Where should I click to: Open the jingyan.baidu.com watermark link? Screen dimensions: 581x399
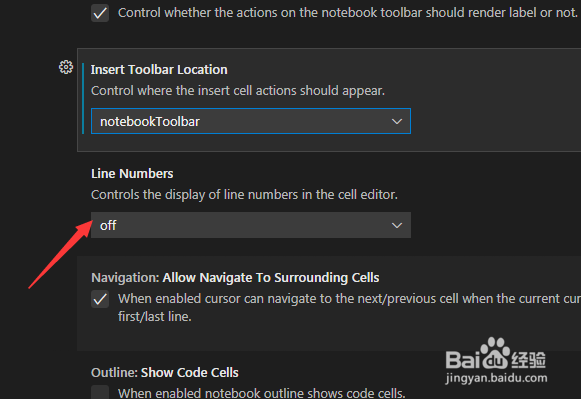click(497, 378)
